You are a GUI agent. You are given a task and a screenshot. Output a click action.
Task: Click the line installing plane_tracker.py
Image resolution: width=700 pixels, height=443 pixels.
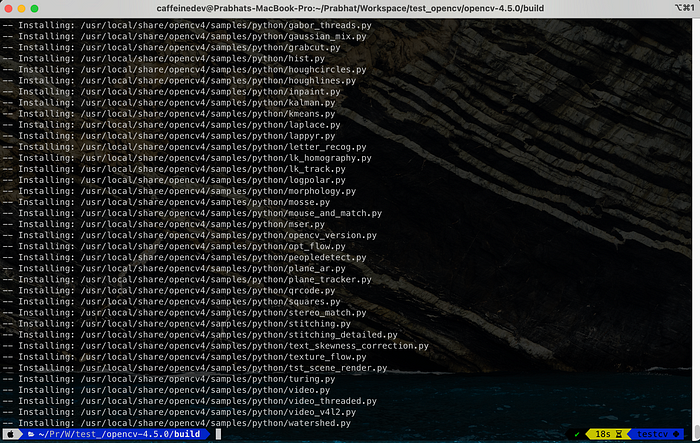coord(187,280)
